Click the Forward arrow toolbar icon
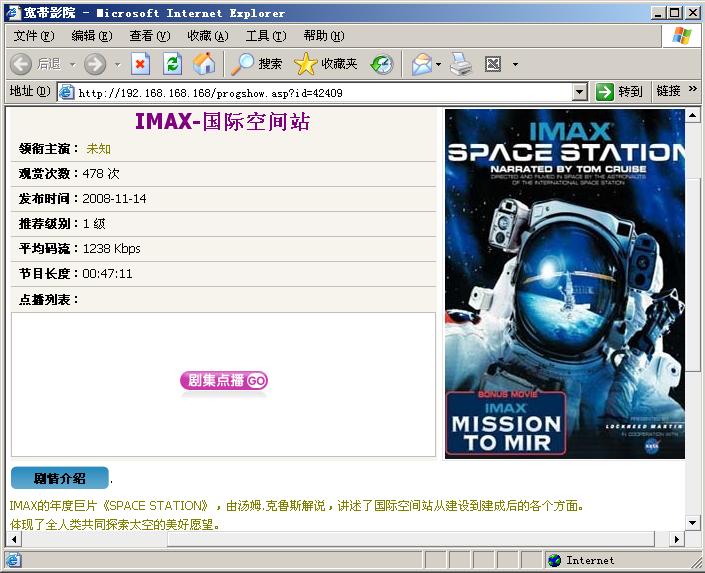 pos(95,64)
